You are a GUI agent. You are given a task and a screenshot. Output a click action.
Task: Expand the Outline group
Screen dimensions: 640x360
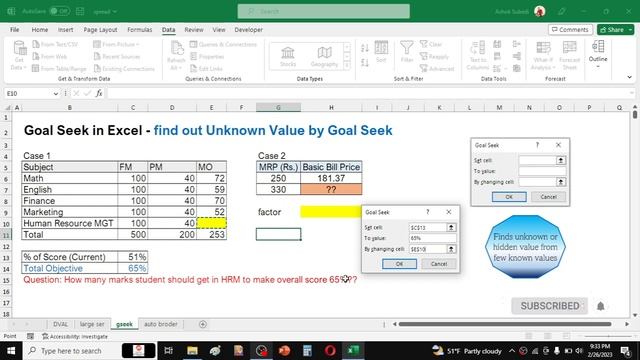[598, 54]
